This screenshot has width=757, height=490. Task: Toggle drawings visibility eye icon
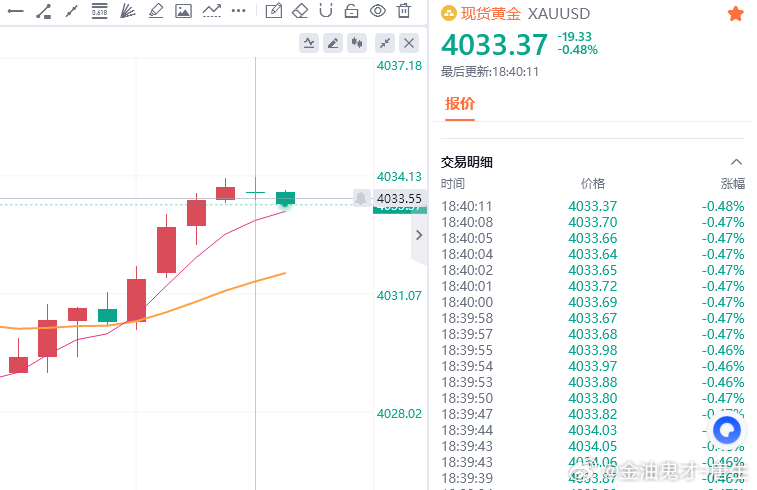point(378,11)
